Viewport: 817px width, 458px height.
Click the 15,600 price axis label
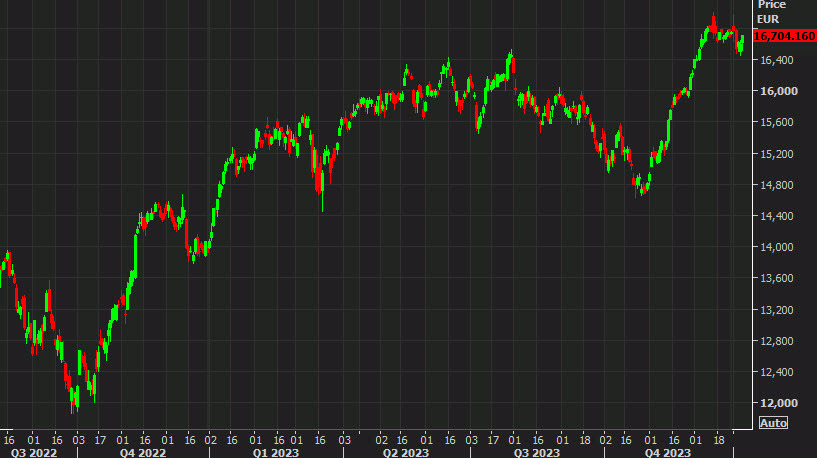click(777, 122)
